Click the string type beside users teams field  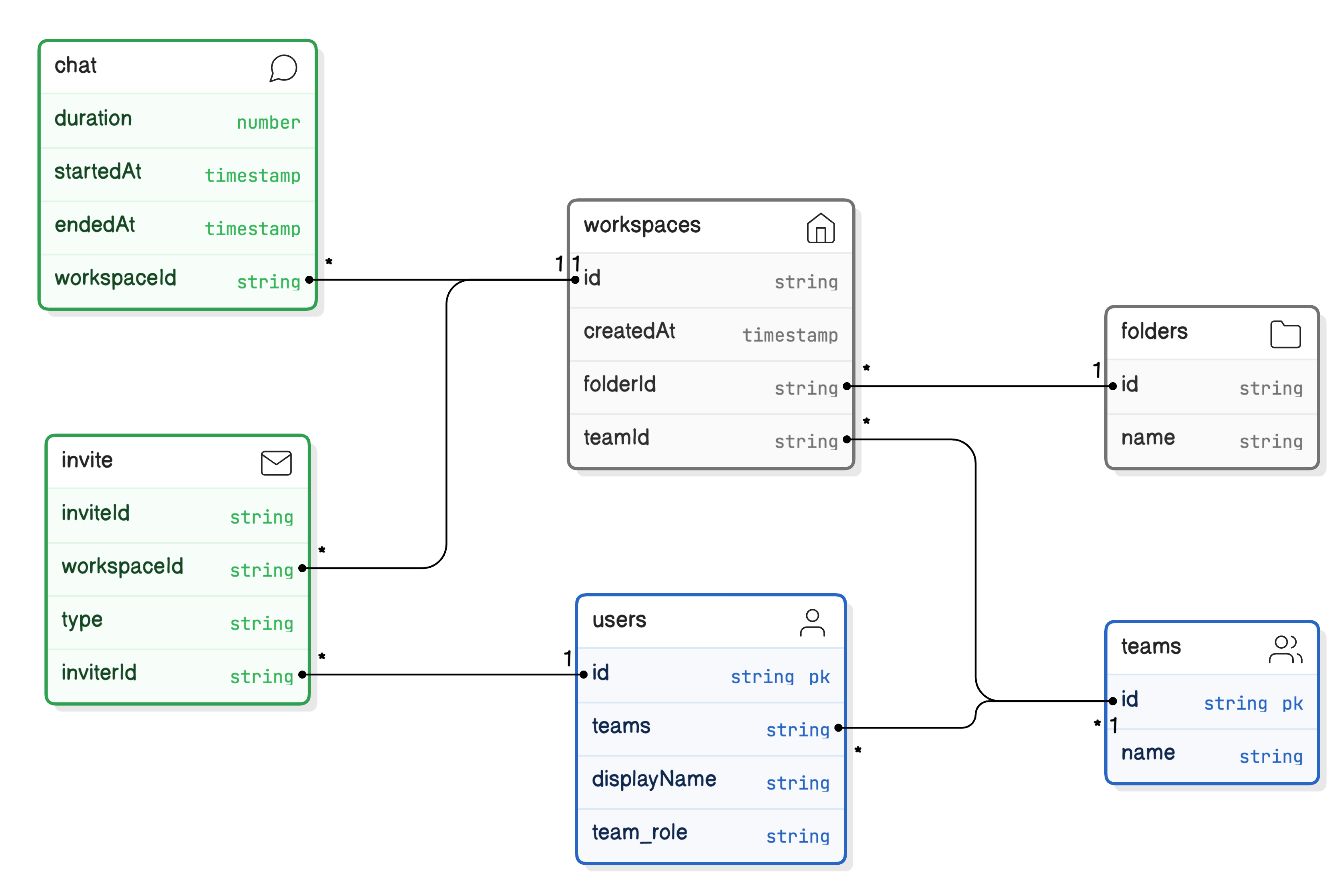point(798,731)
